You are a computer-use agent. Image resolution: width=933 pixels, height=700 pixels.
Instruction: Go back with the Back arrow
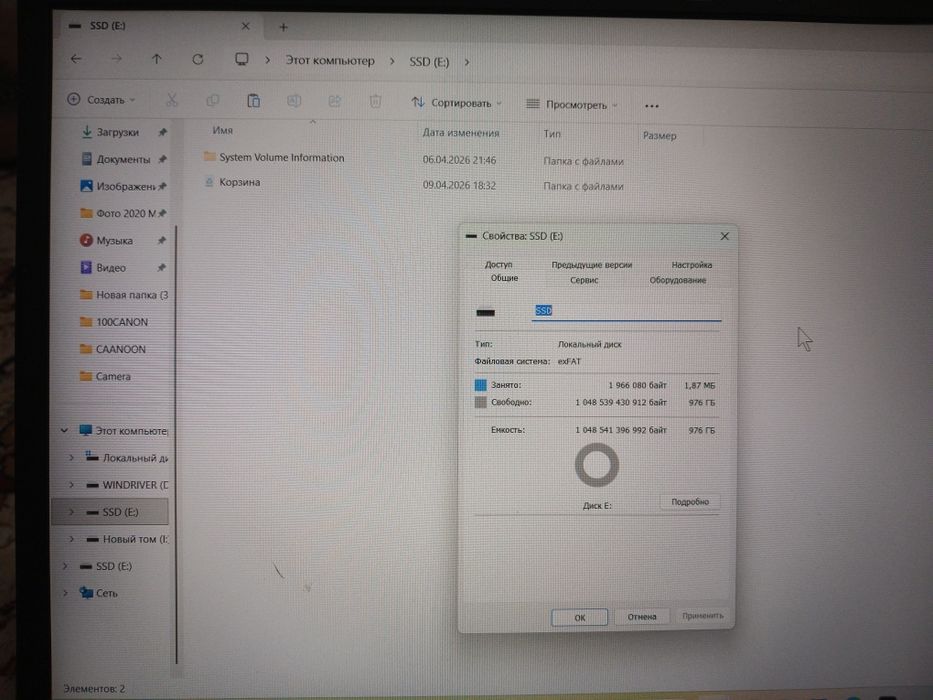tap(76, 58)
